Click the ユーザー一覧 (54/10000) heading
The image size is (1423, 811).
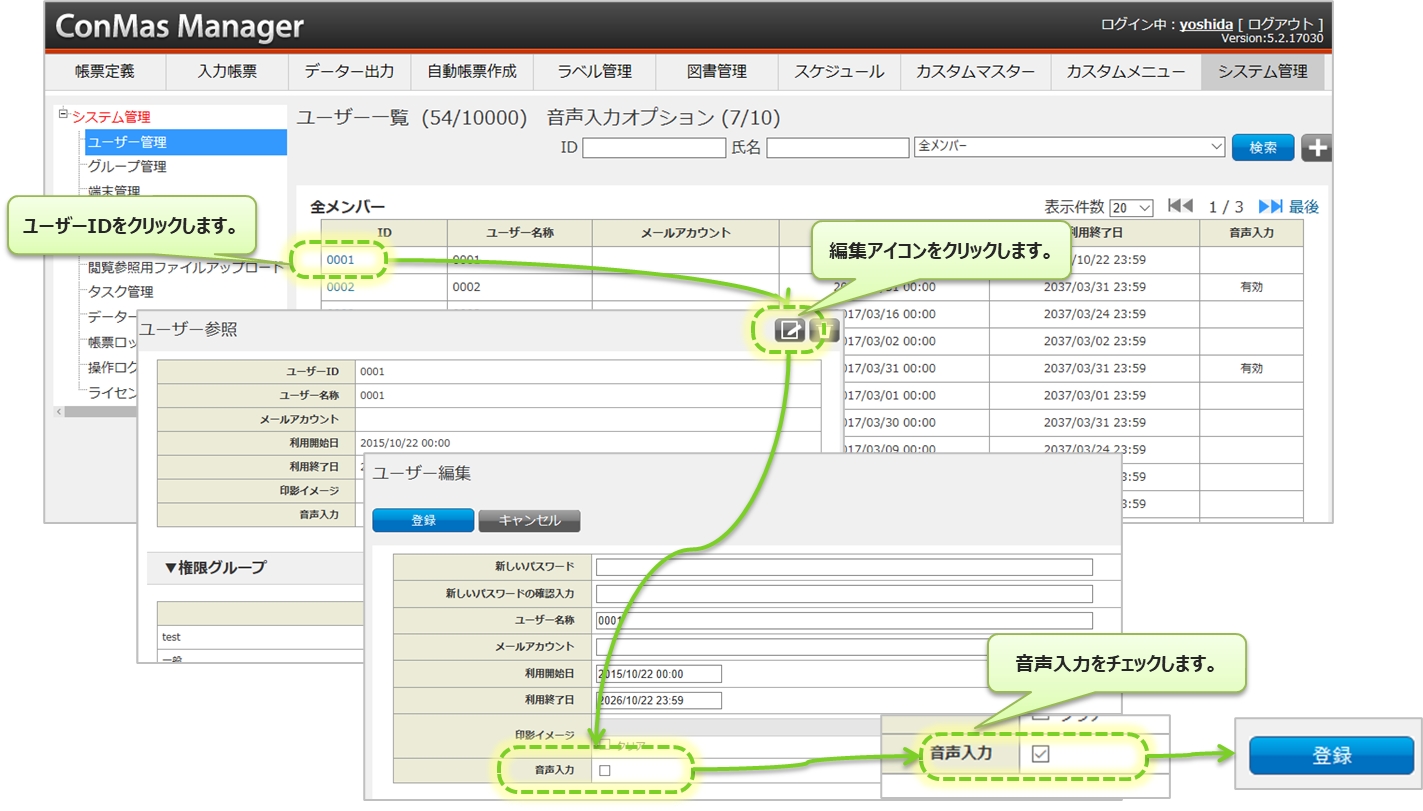coord(412,118)
